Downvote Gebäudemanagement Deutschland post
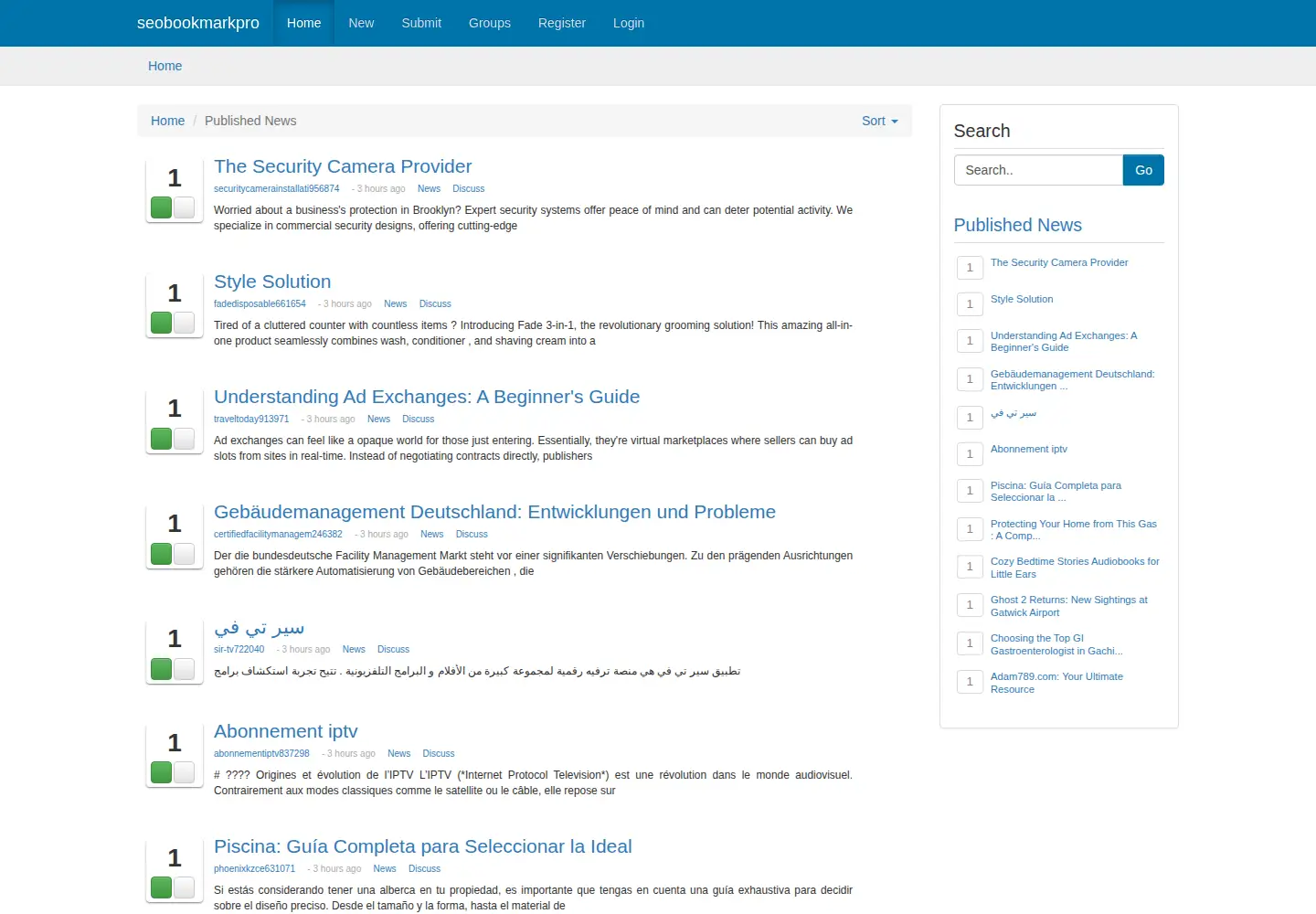1316x914 pixels. click(x=184, y=553)
